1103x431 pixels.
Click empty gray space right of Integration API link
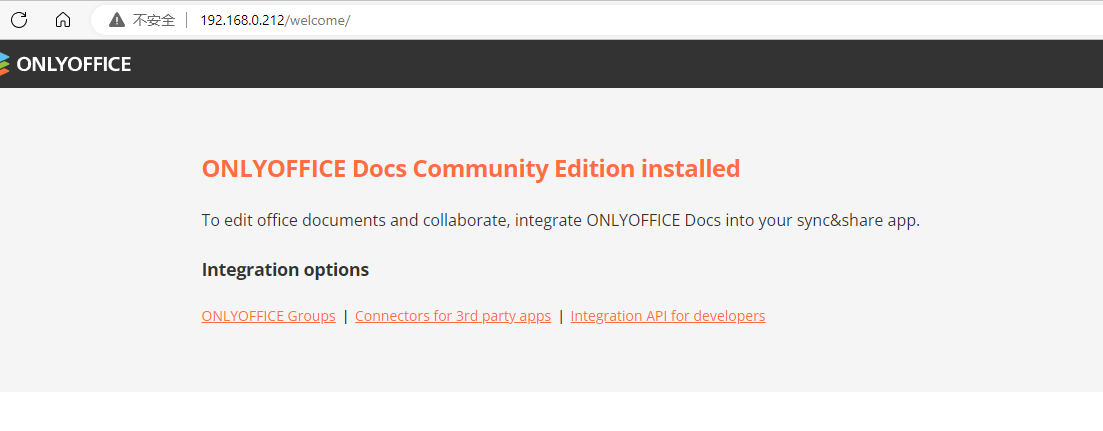click(920, 316)
